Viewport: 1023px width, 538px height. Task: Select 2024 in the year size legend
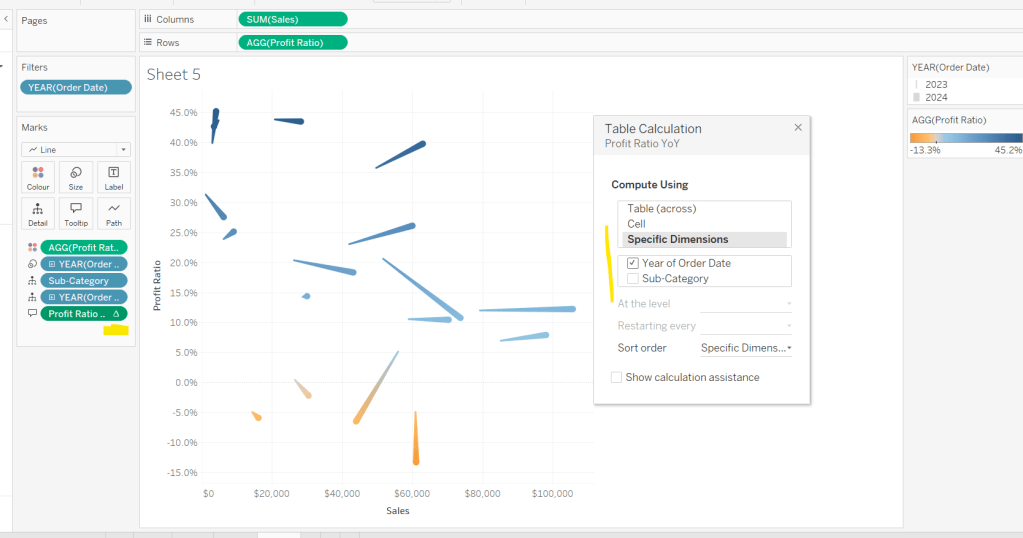point(937,98)
